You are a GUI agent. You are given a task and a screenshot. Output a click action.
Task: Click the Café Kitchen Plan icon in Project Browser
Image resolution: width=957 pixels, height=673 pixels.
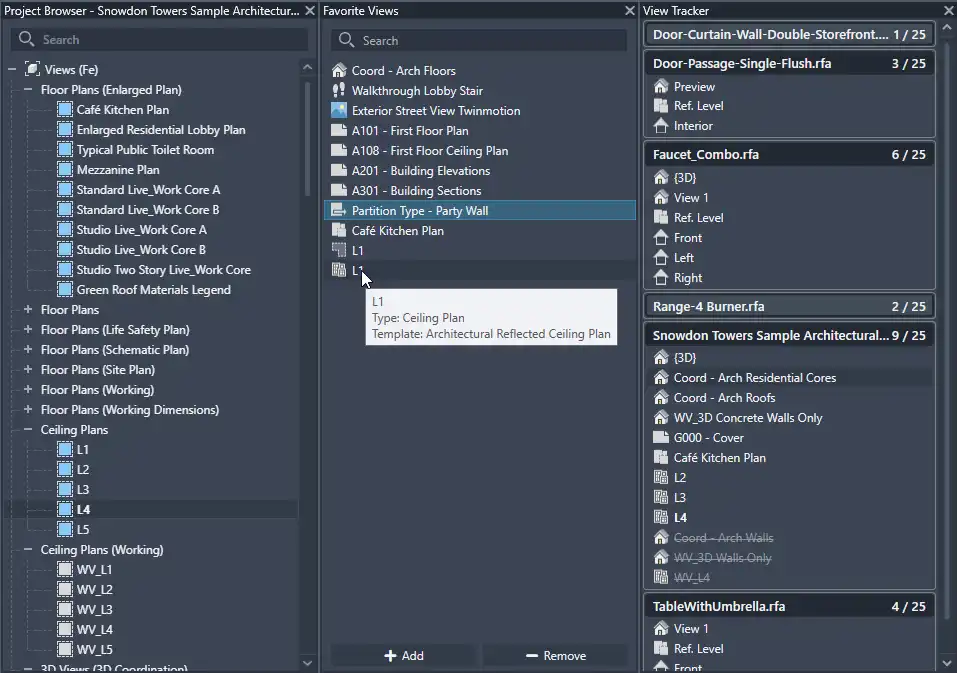point(65,110)
